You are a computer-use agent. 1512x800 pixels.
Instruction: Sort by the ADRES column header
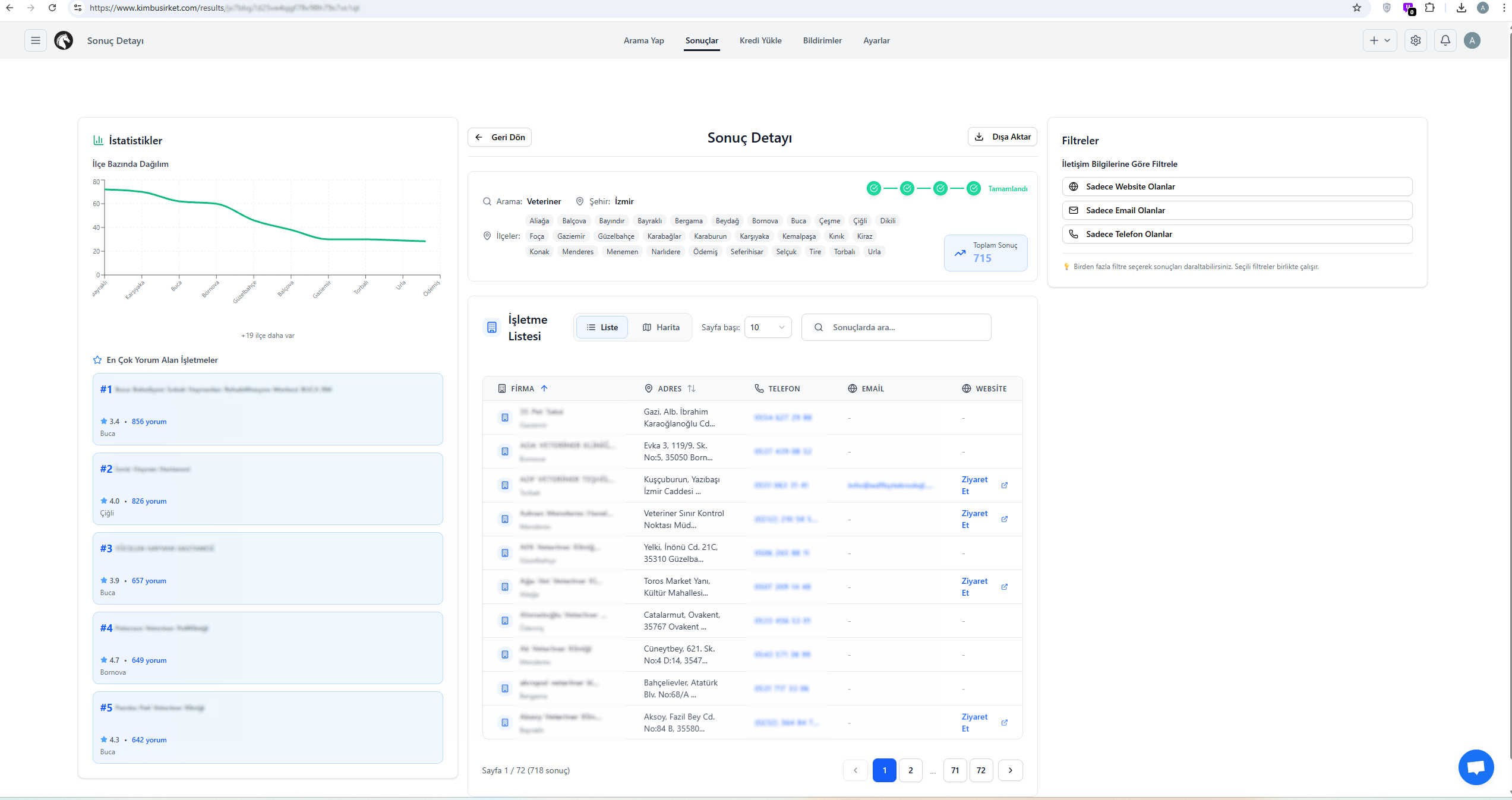click(x=670, y=388)
